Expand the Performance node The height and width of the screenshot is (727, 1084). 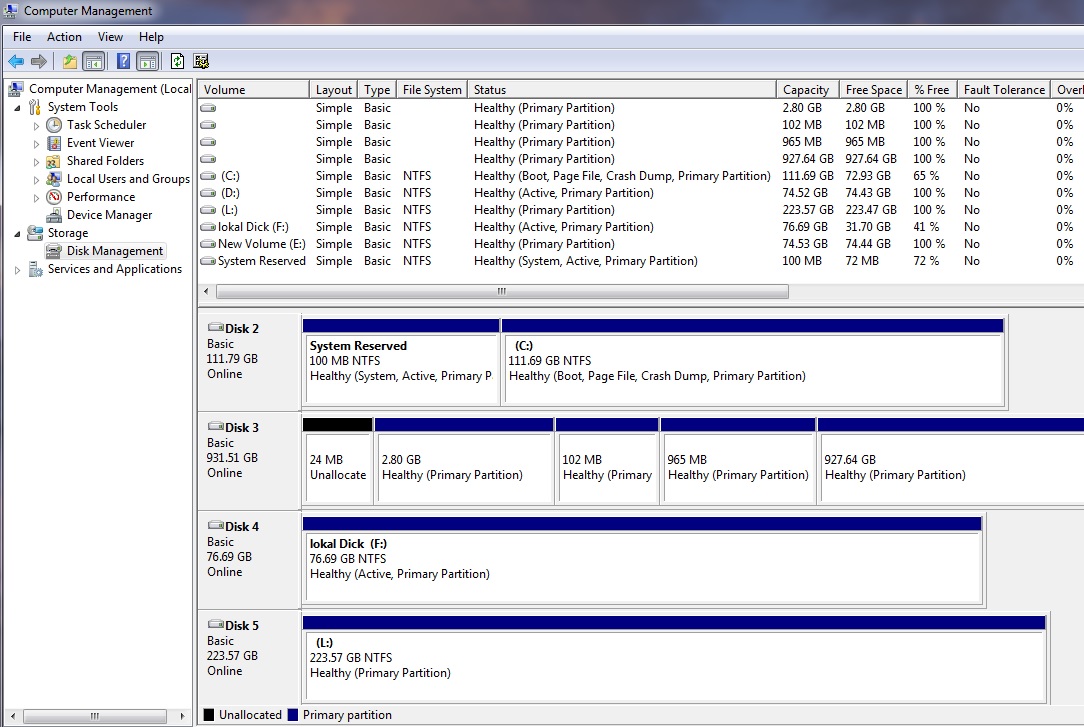click(37, 198)
